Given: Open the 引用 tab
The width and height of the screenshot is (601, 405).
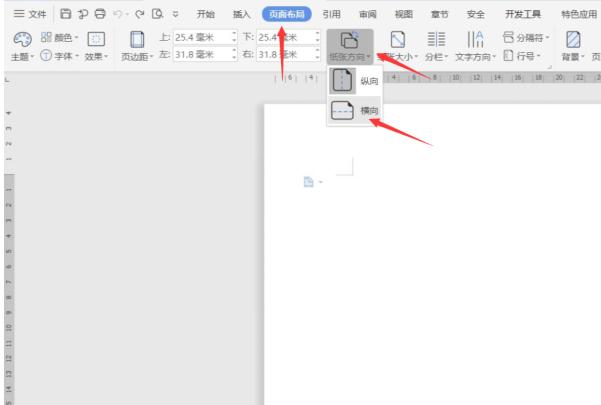Looking at the screenshot, I should coord(332,14).
